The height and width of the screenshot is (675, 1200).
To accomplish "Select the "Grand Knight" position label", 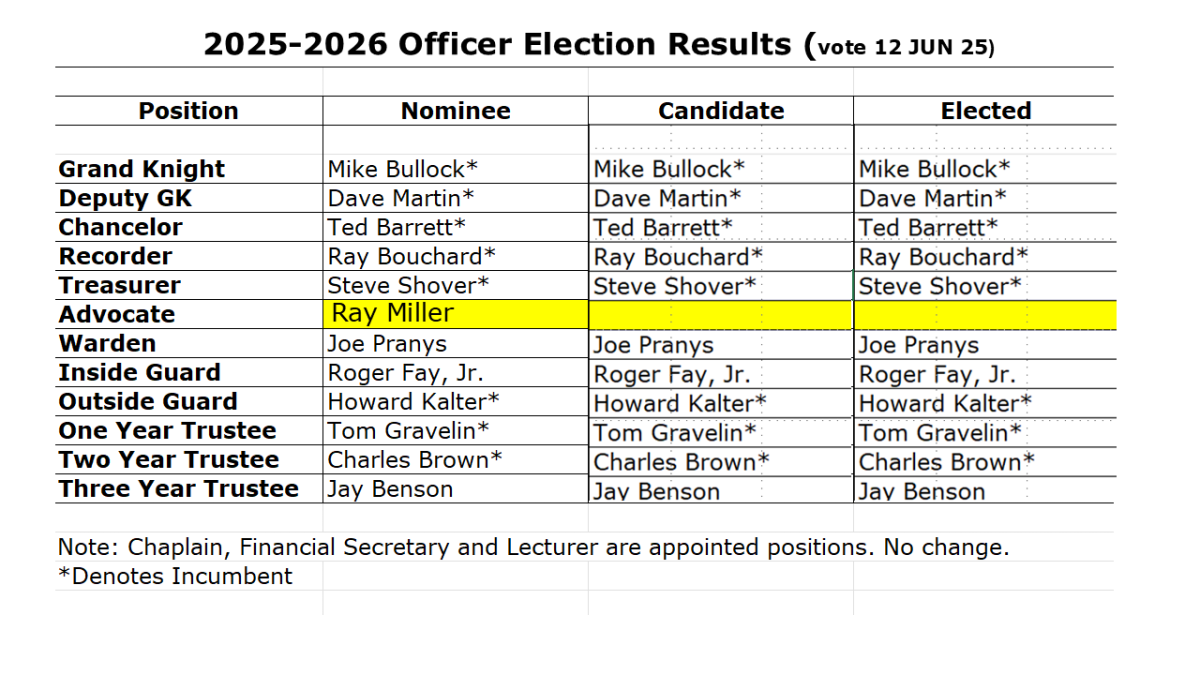I will click(x=142, y=169).
